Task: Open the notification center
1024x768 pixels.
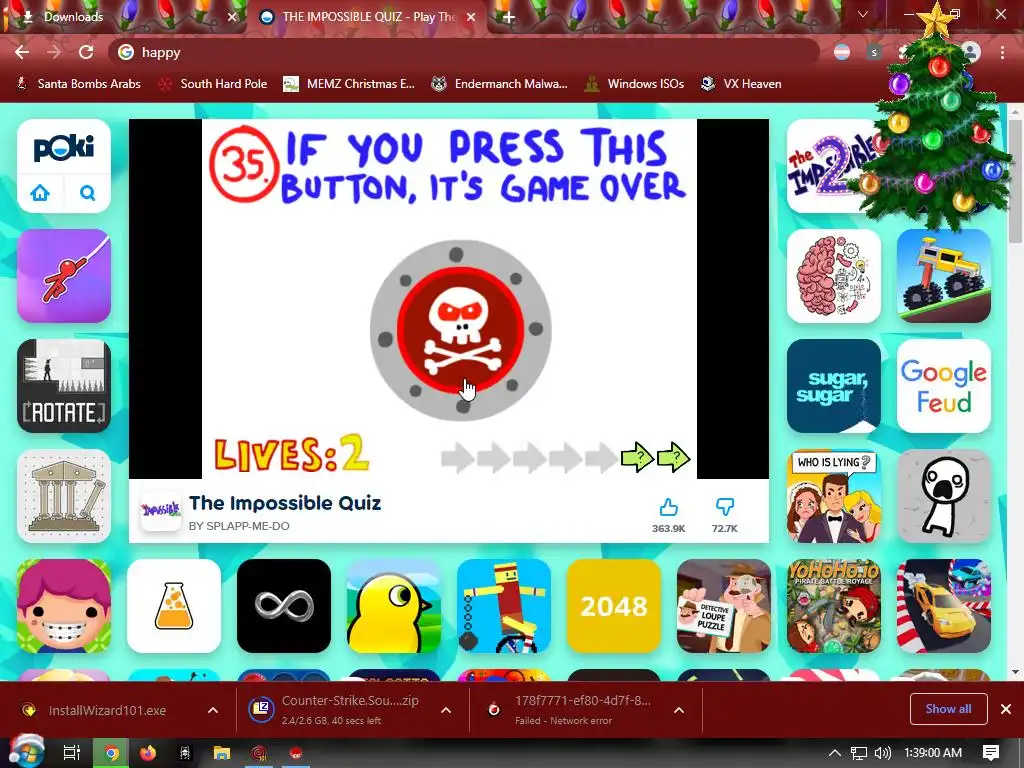Action: point(991,753)
